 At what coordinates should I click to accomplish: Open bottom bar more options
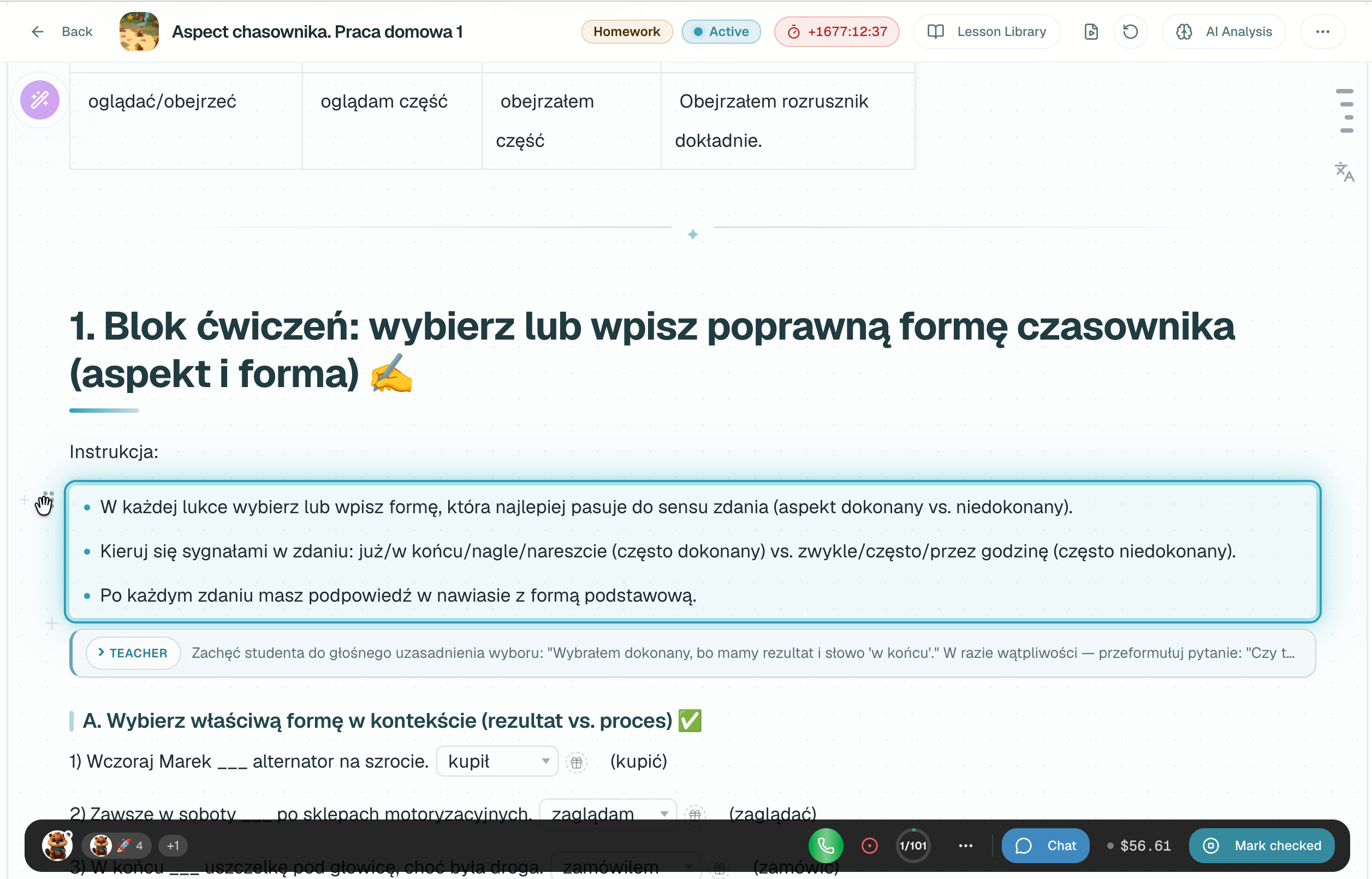pyautogui.click(x=966, y=845)
